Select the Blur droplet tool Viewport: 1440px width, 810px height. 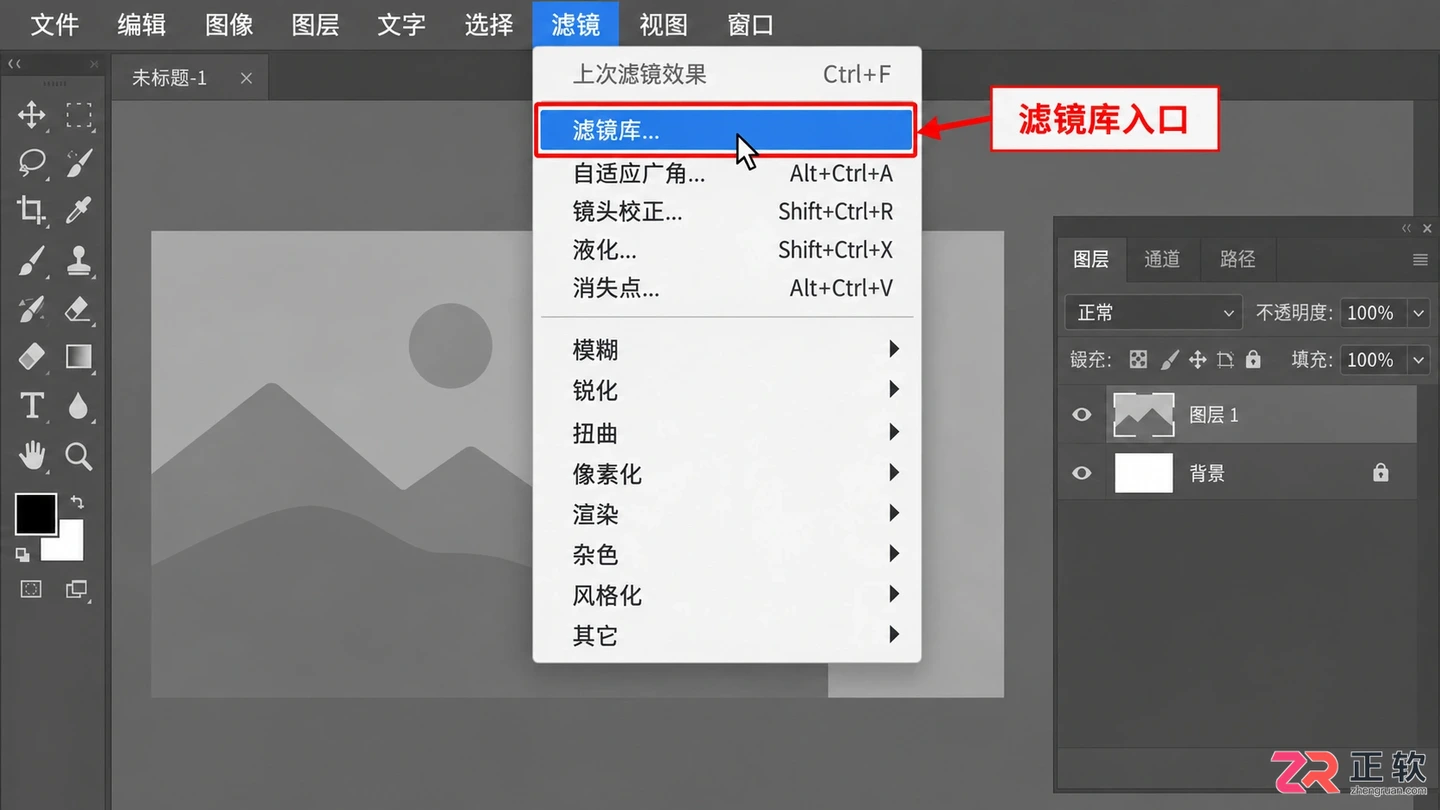click(79, 405)
